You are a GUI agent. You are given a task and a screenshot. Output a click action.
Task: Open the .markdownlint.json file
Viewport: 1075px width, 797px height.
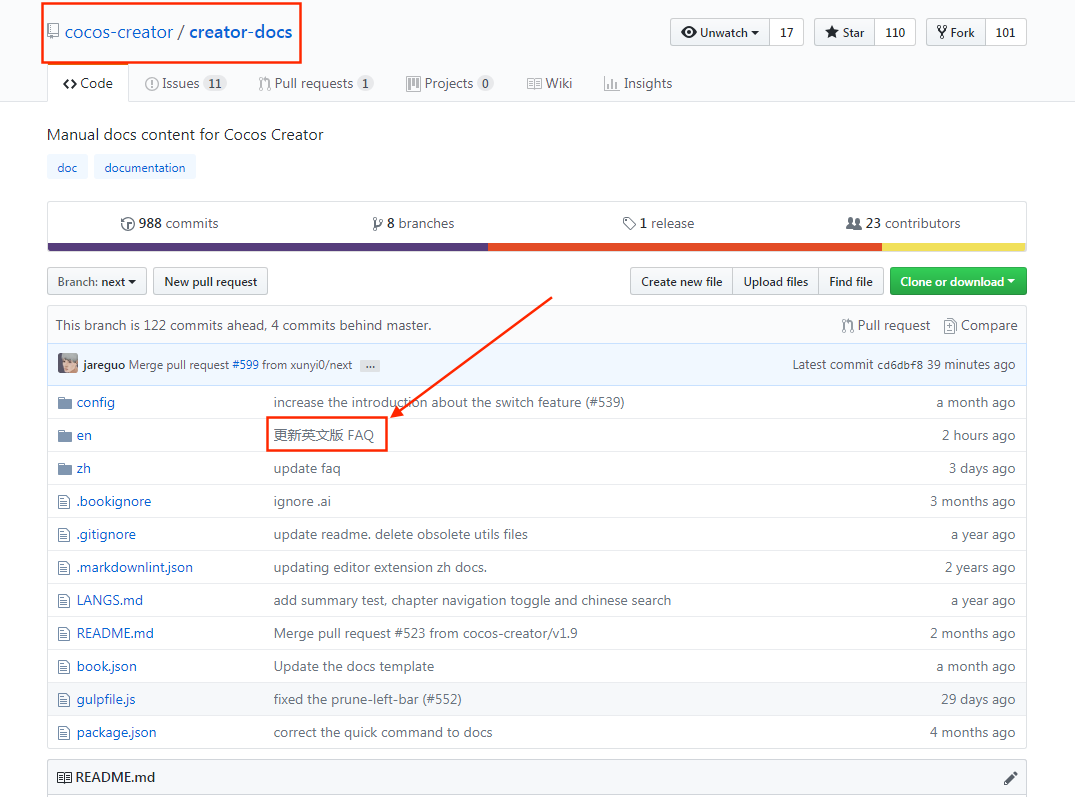(134, 567)
